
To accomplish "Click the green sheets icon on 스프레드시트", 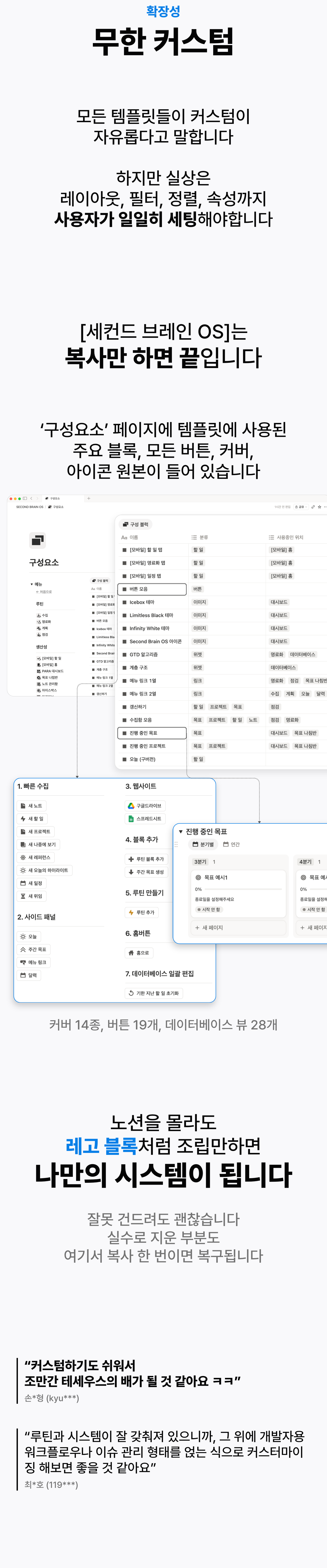I will 131,819.
